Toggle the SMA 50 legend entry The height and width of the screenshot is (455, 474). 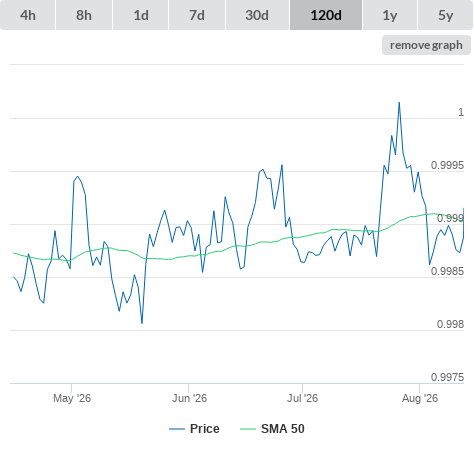point(283,429)
